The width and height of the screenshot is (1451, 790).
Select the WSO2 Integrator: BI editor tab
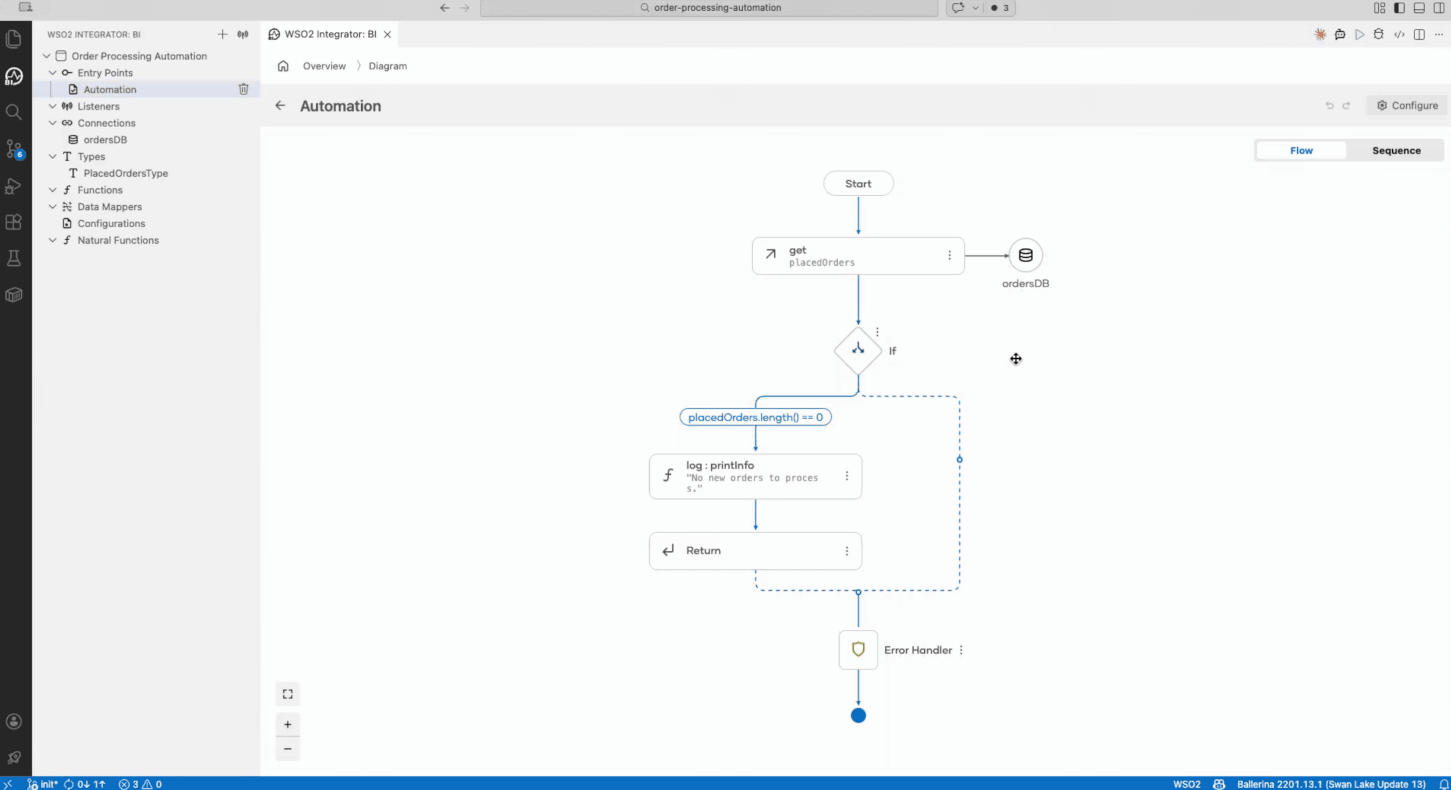(330, 34)
